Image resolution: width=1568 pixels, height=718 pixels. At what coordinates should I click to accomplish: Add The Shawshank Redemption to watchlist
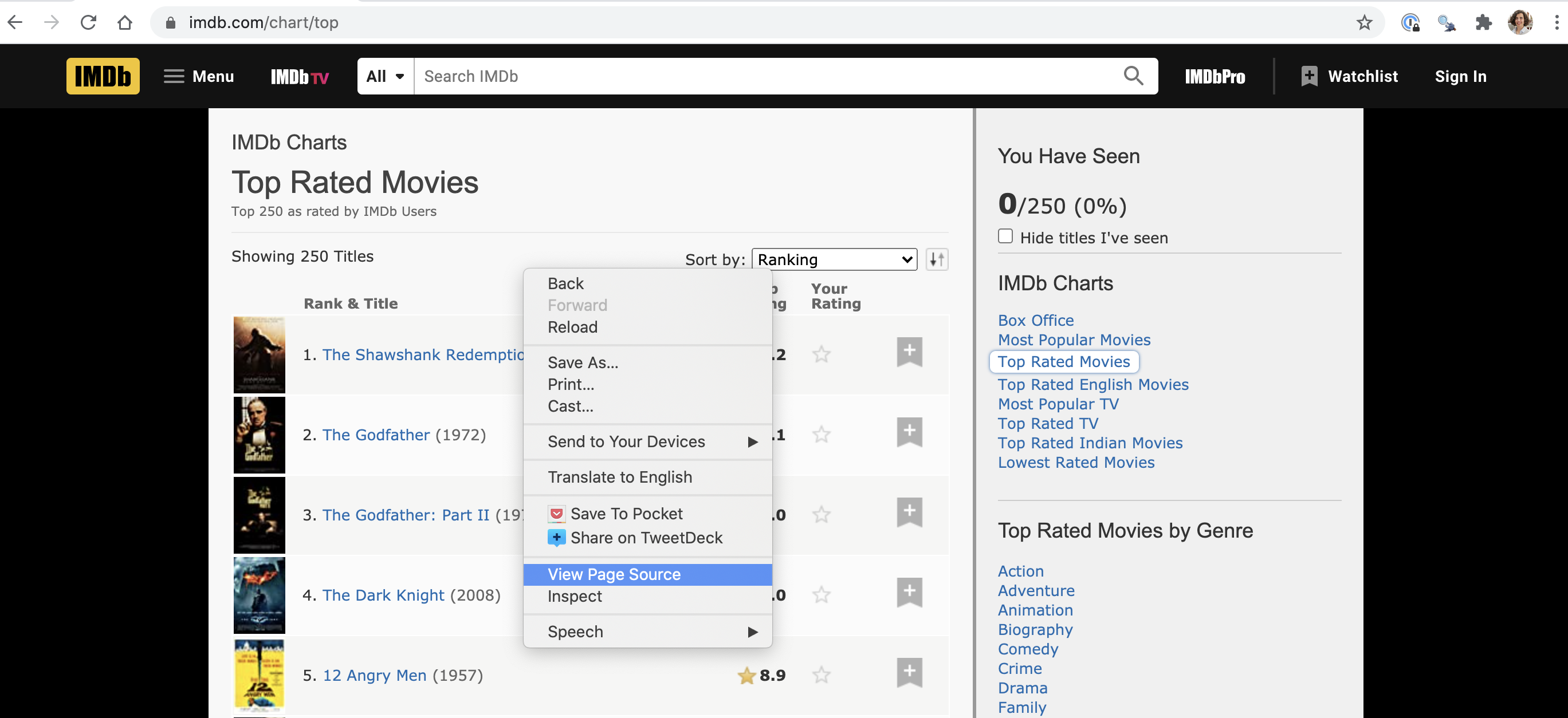[909, 352]
